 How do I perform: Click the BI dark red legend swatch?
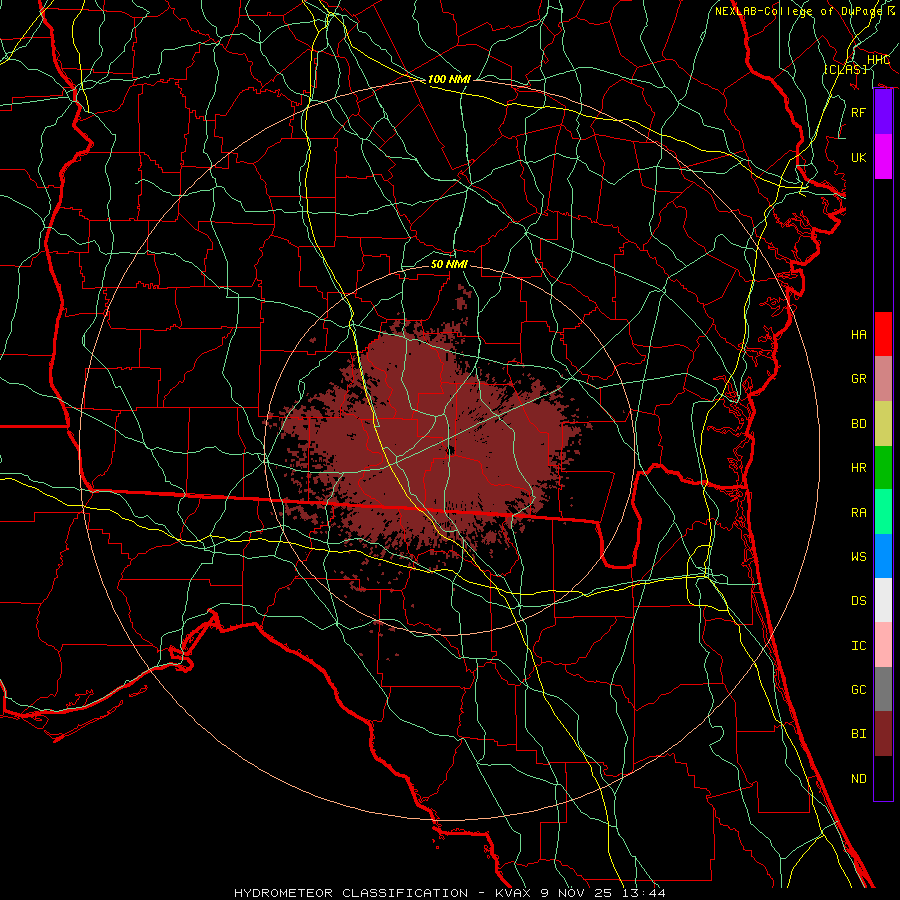pyautogui.click(x=883, y=734)
